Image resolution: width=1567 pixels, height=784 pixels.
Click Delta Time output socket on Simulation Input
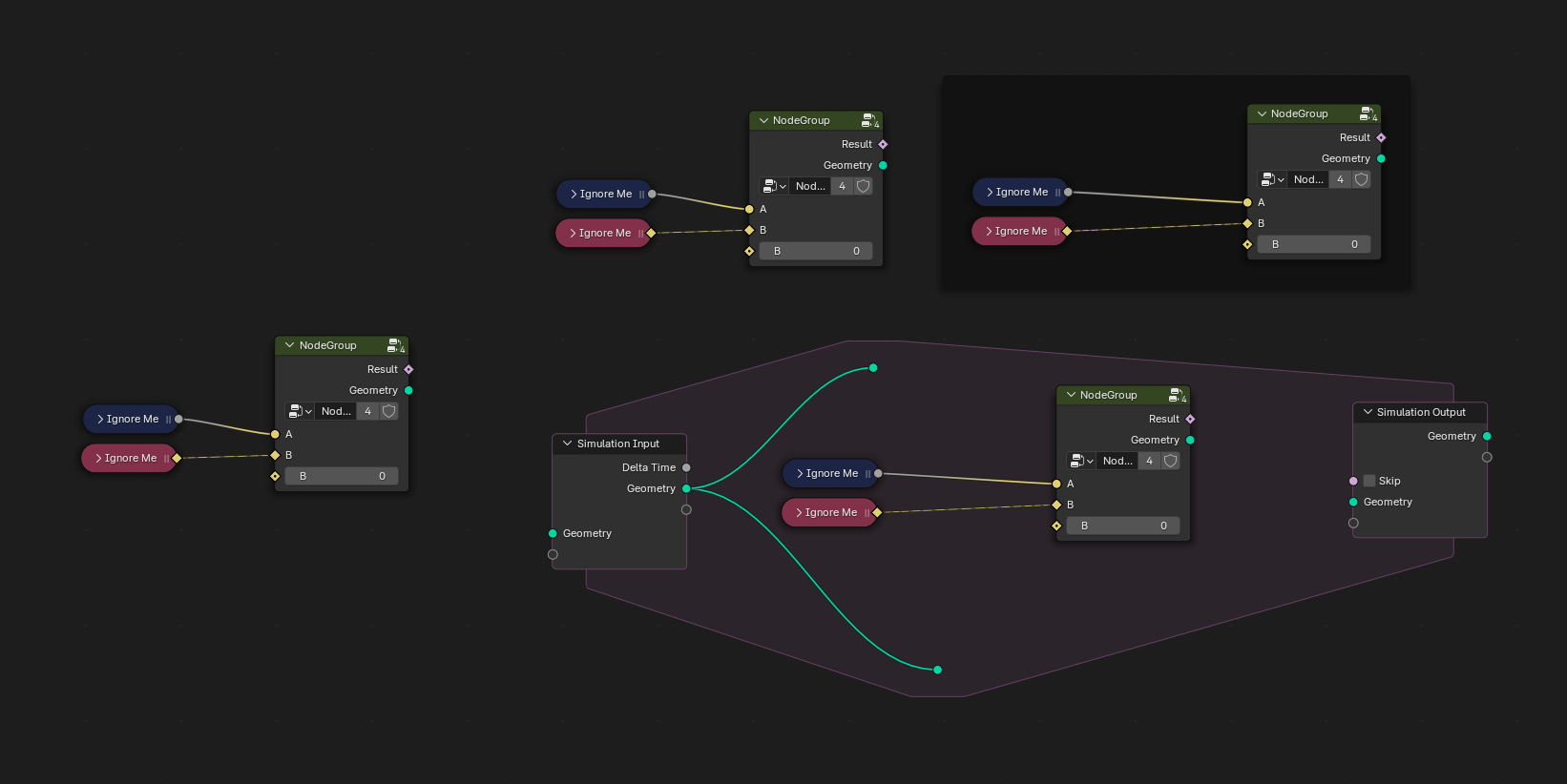(686, 467)
